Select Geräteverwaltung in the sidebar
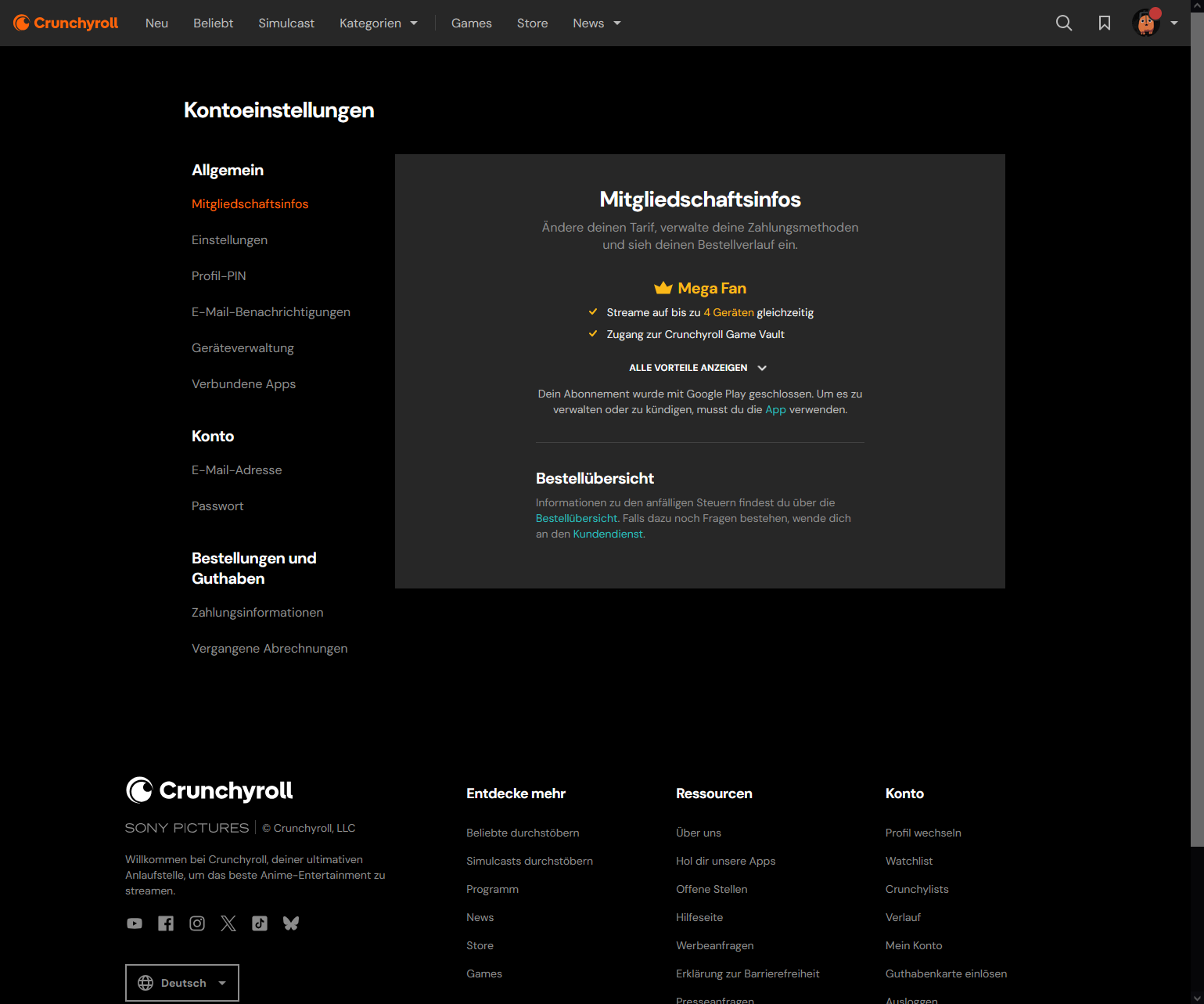Image resolution: width=1204 pixels, height=1004 pixels. (x=243, y=347)
